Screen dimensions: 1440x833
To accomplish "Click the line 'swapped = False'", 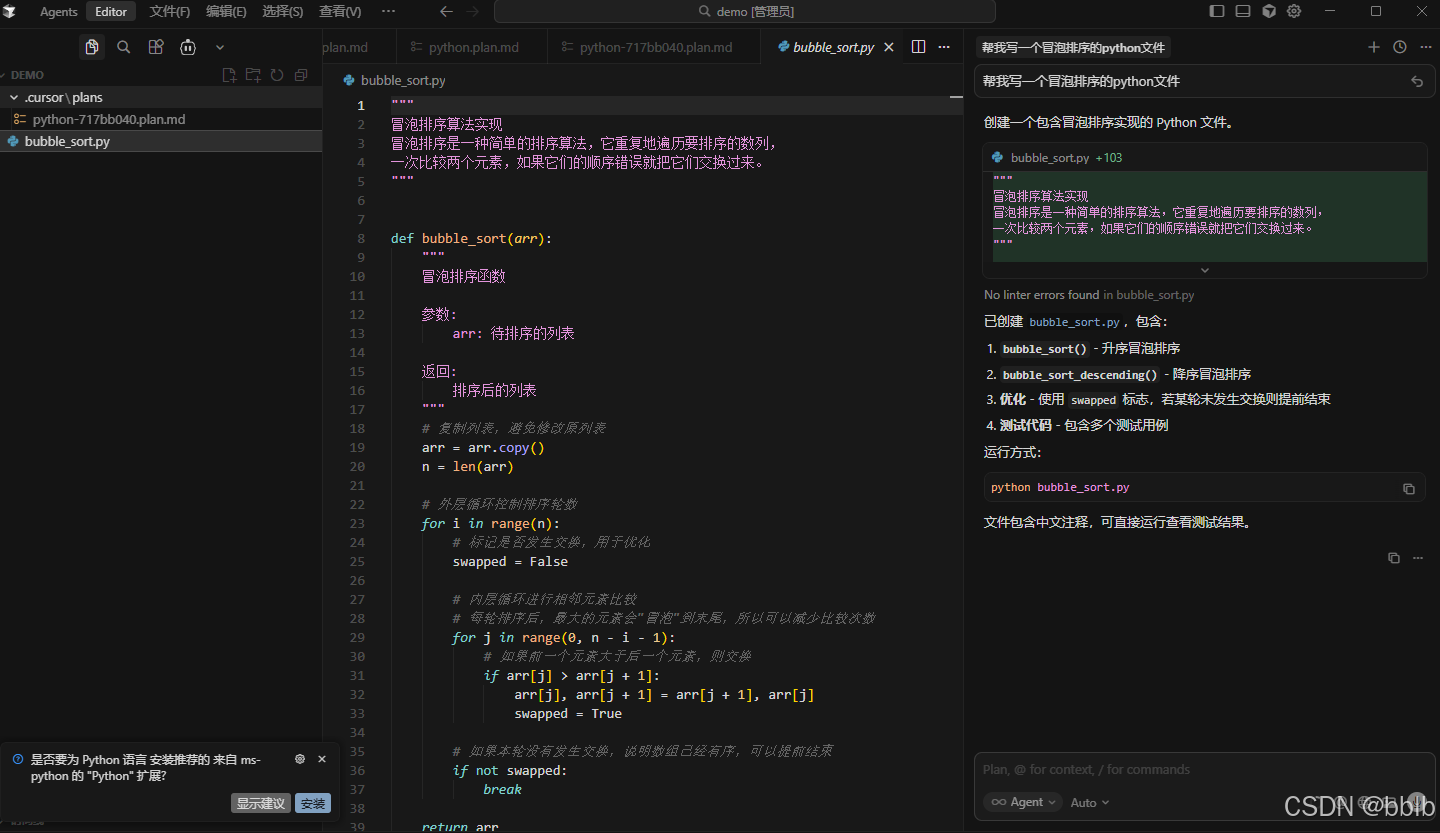I will [510, 562].
